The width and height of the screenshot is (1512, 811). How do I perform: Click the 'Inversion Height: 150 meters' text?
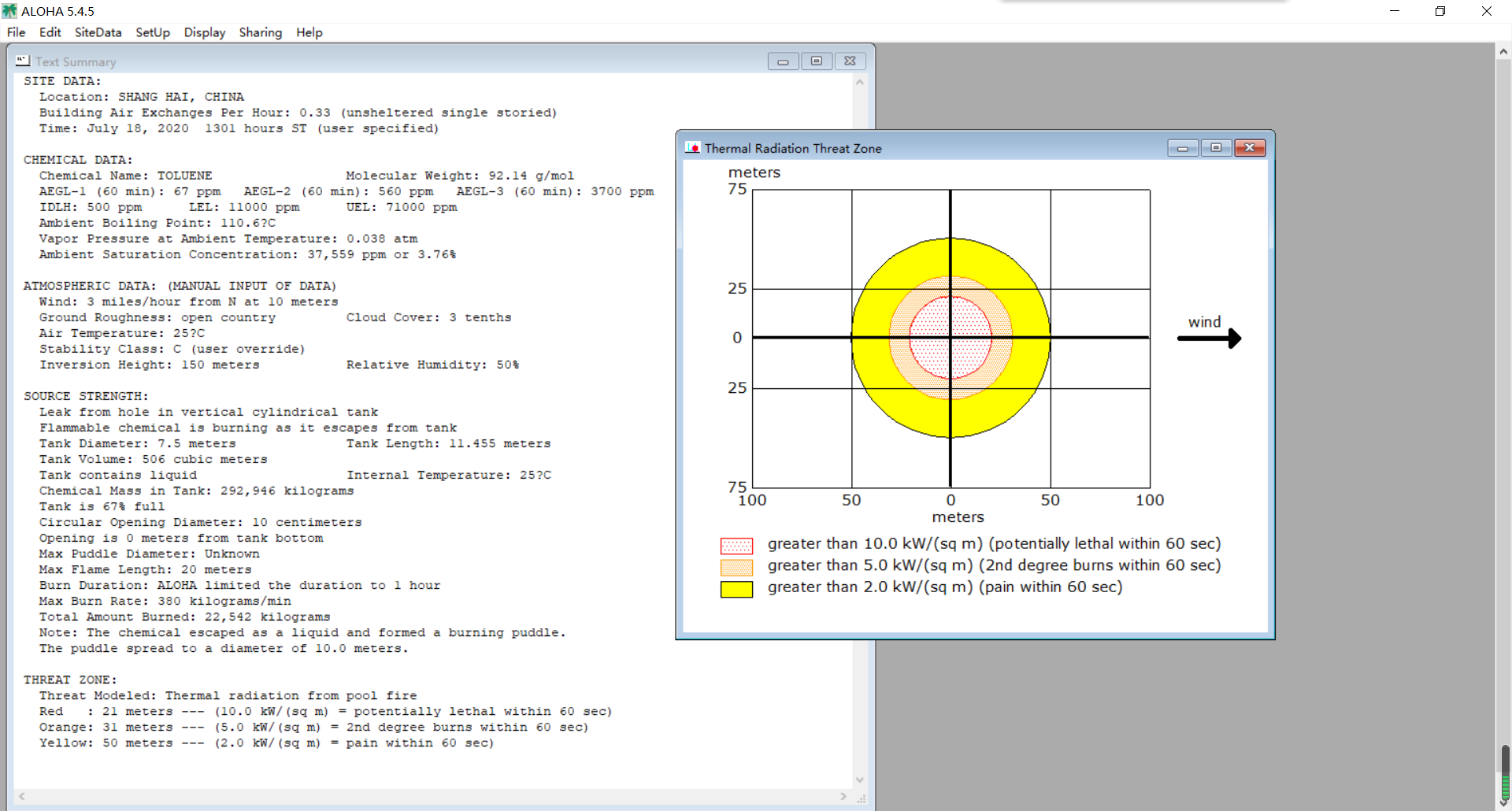tap(150, 365)
